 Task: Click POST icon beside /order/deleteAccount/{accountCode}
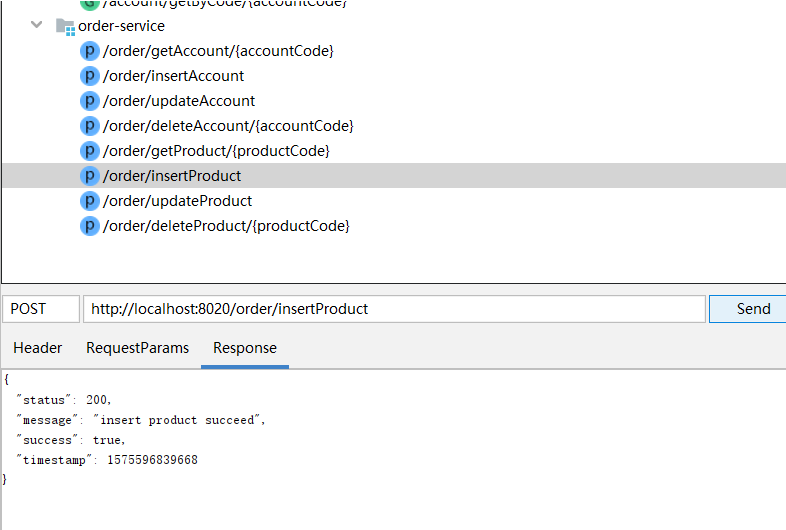[90, 126]
